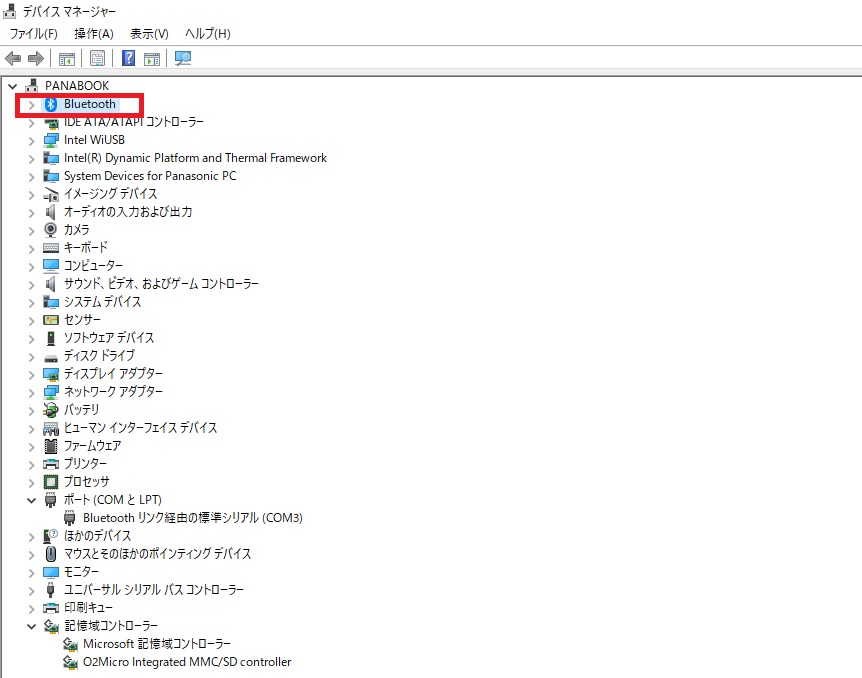Click the Bluetooth category icon
The width and height of the screenshot is (862, 678).
tap(51, 104)
